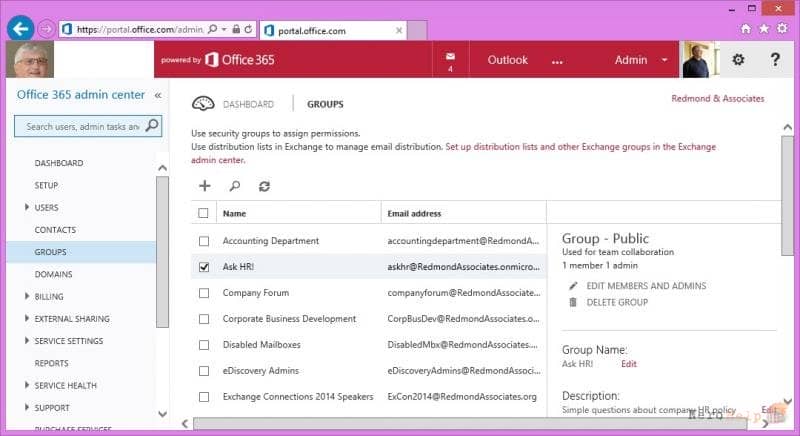This screenshot has width=800, height=436.
Task: Select the Company Forum group name
Action: click(256, 293)
